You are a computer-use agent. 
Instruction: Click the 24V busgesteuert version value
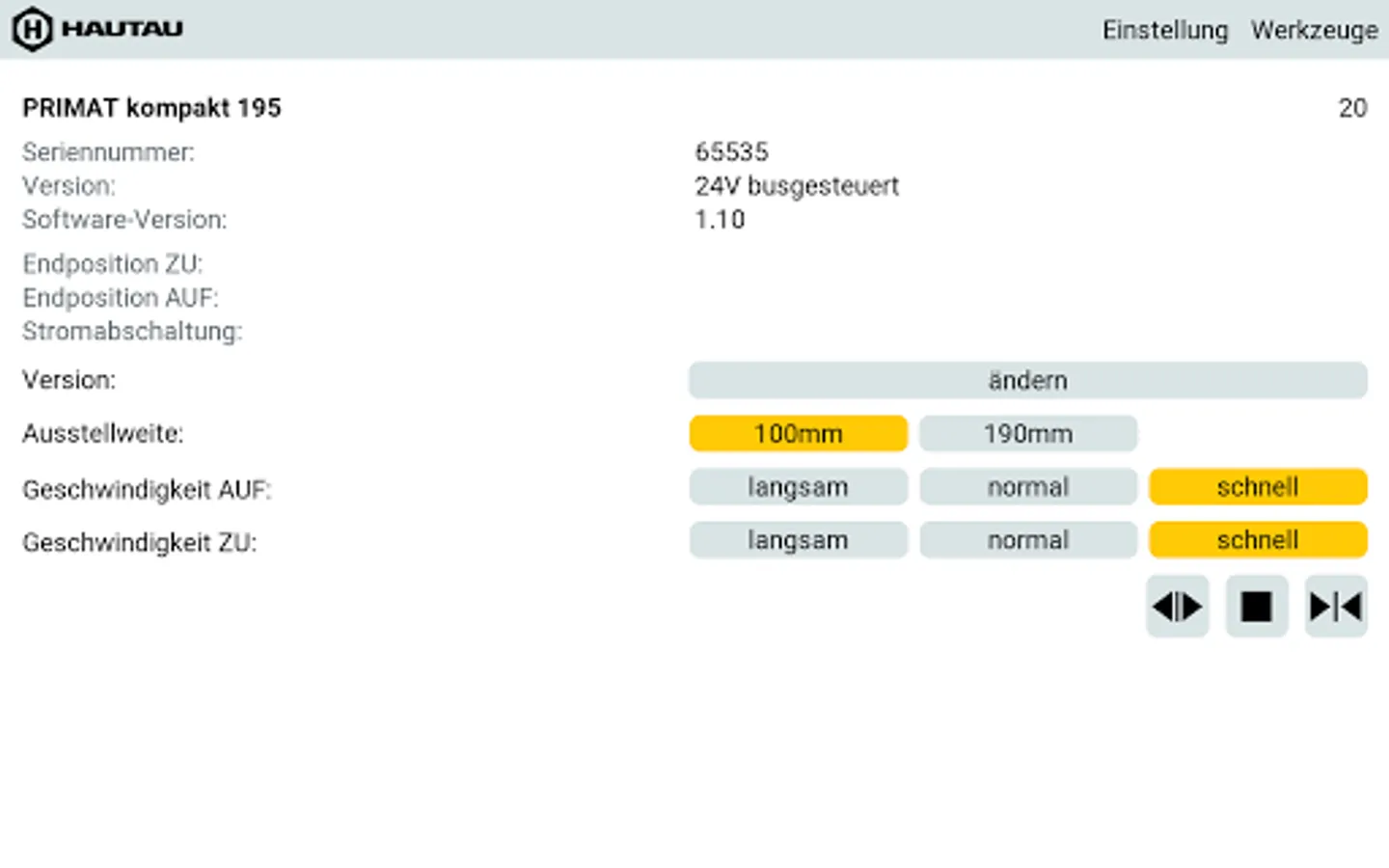pos(797,186)
